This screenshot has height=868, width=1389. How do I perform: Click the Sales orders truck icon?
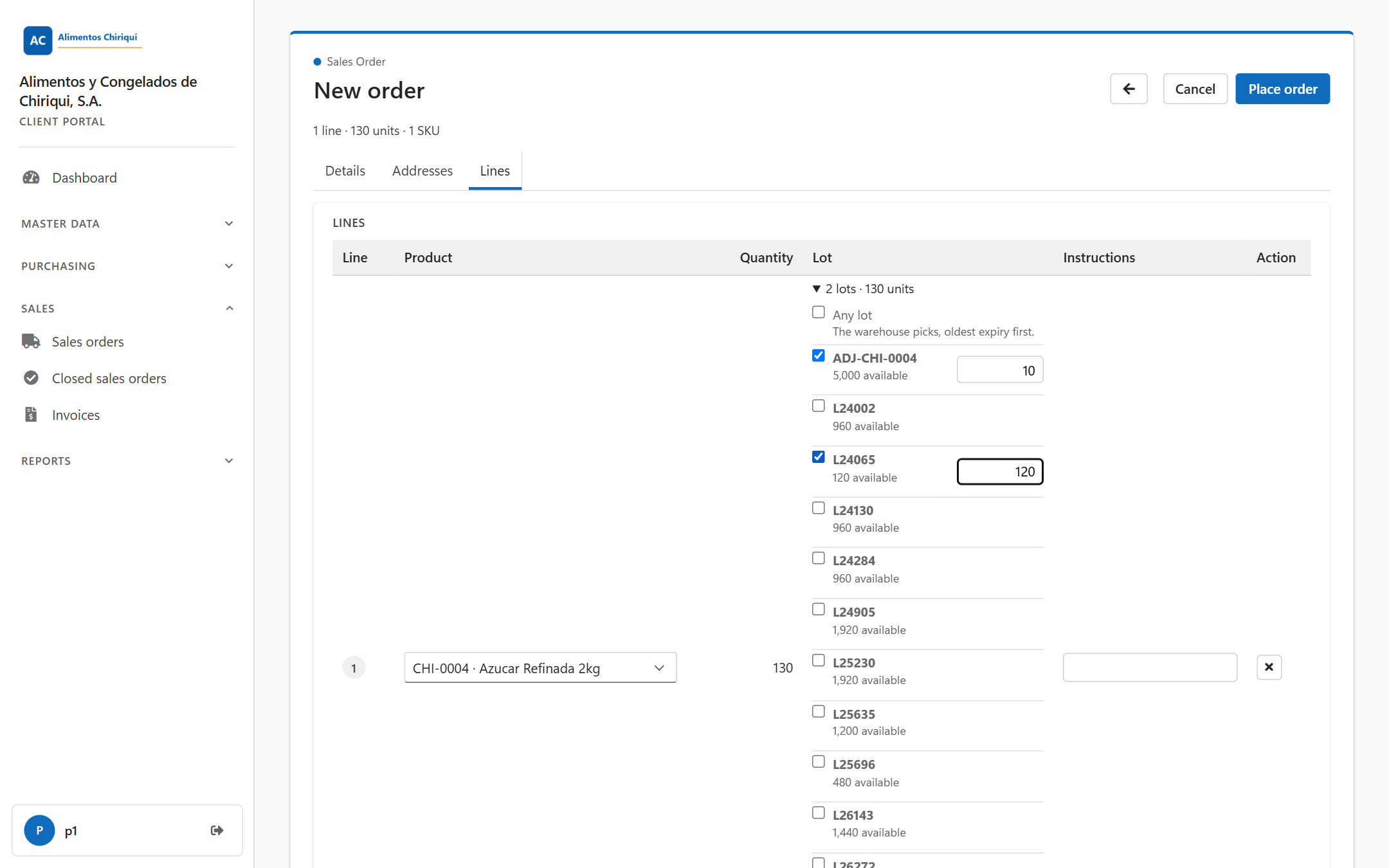coord(31,341)
